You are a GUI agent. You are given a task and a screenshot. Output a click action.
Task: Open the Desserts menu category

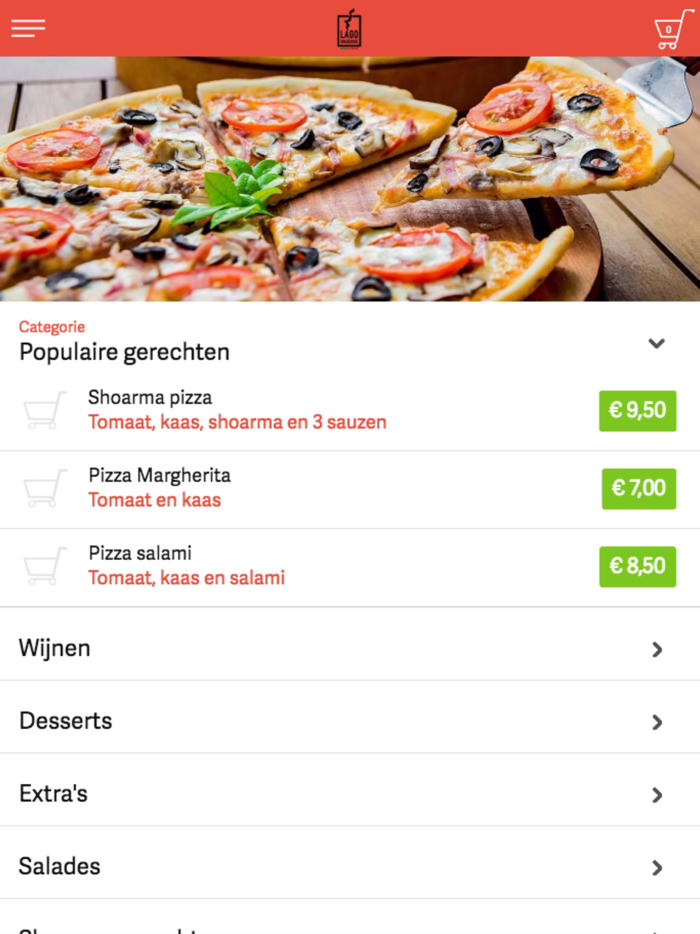(66, 721)
